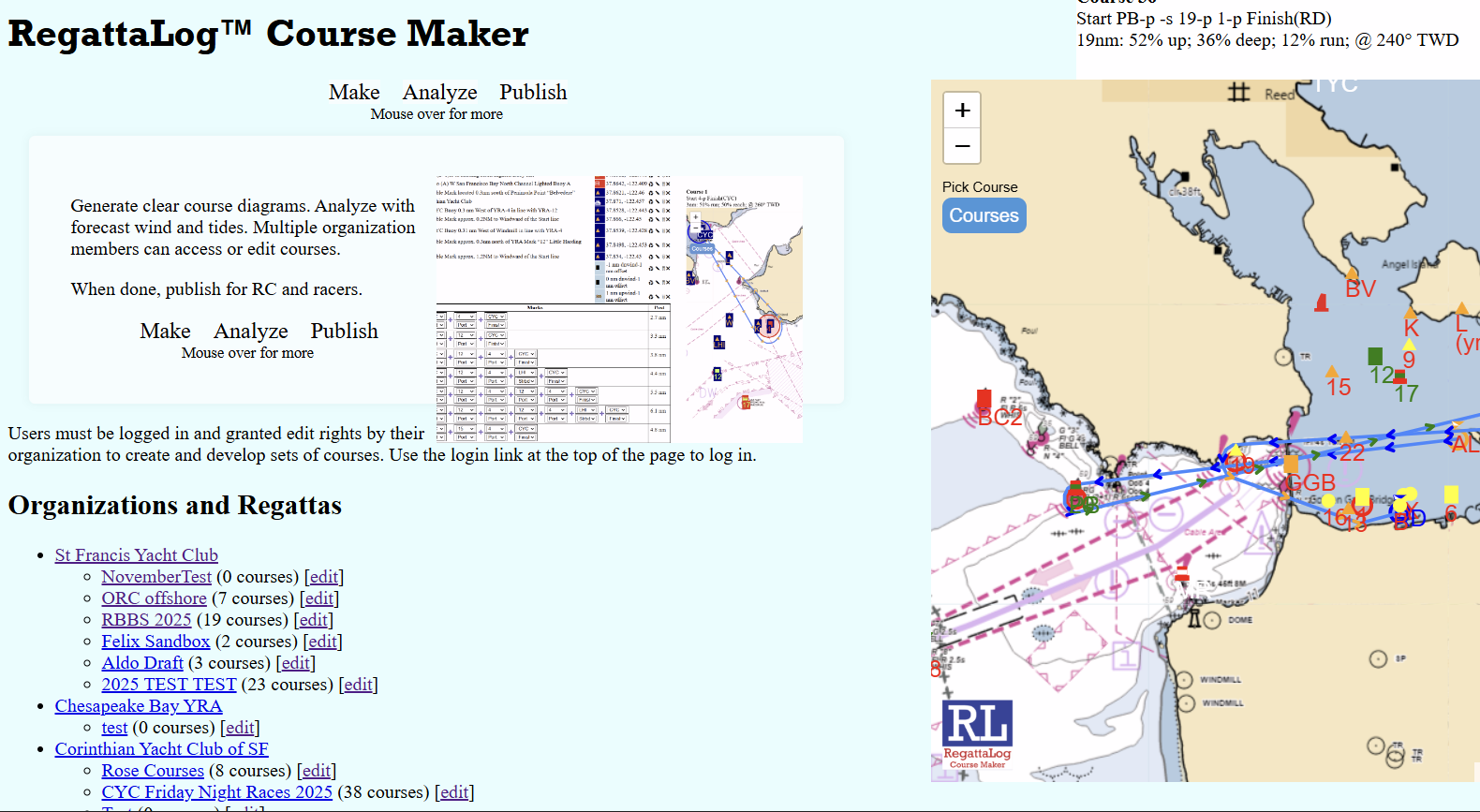Screen dimensions: 1480x812
Task: Click the RegattaLog Course Maker heading
Action: tap(269, 34)
